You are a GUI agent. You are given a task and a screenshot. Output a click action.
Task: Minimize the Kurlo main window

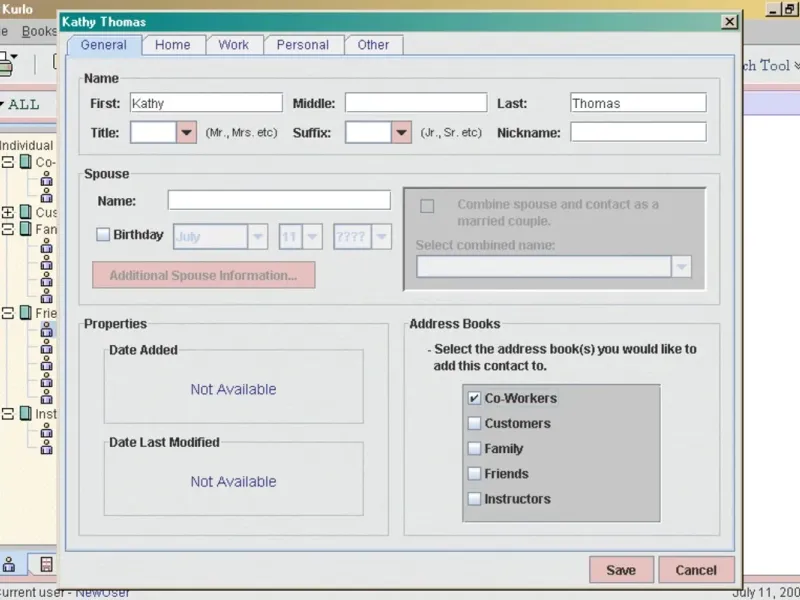(x=774, y=9)
